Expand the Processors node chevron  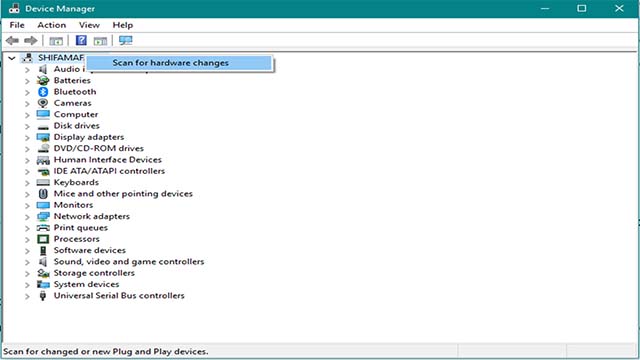[27, 240]
